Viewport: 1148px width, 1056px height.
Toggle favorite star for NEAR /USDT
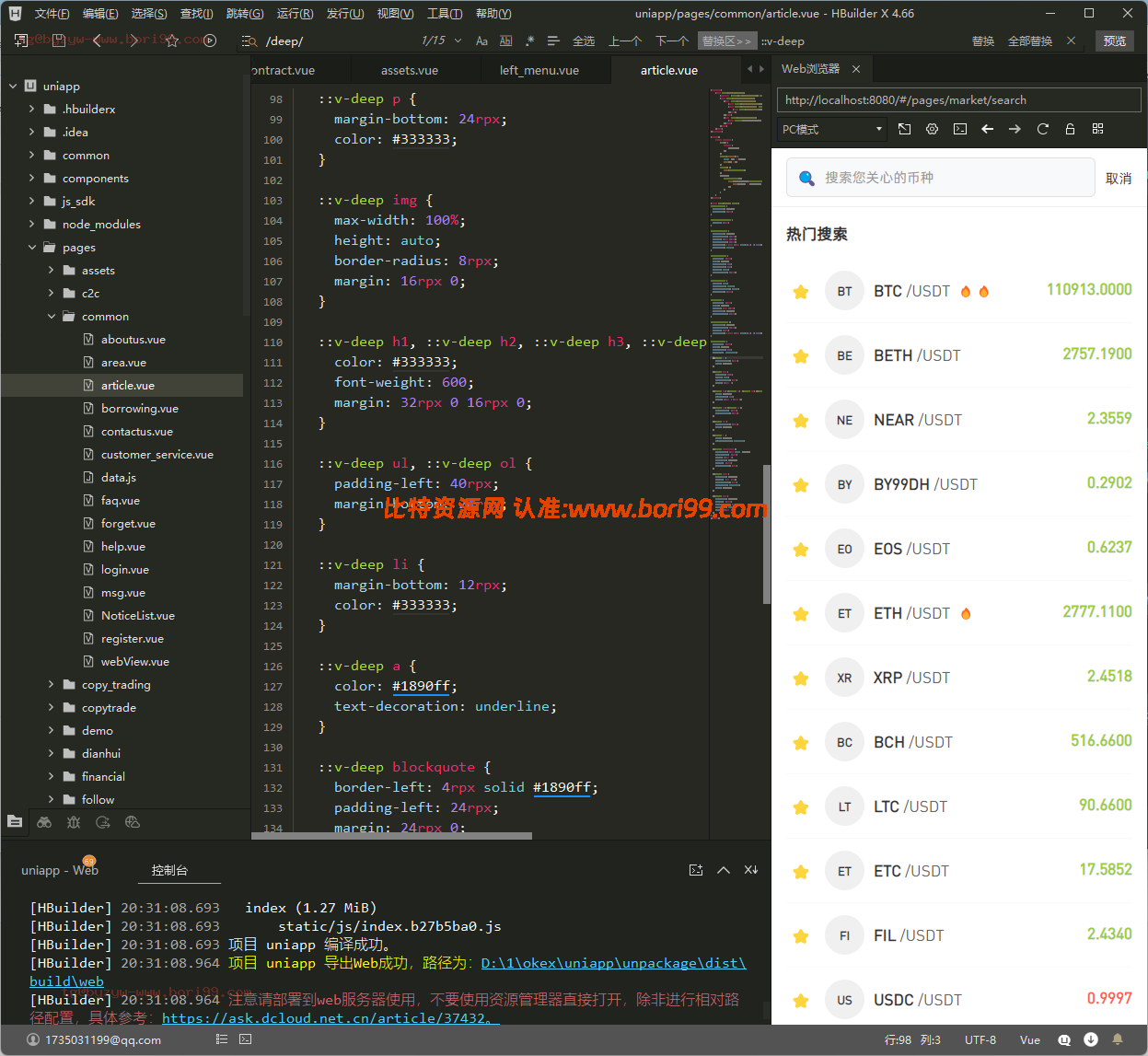click(801, 421)
